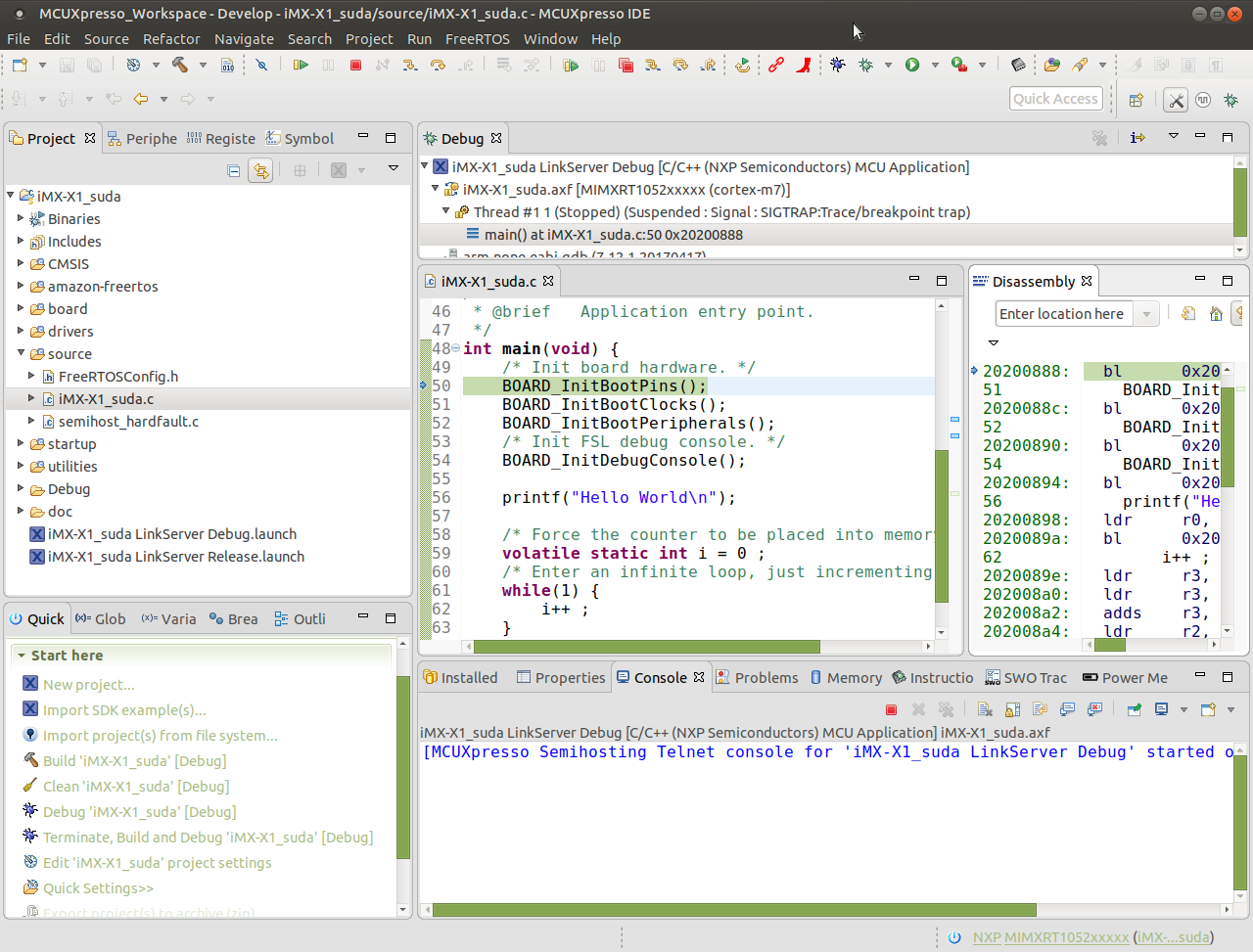
Task: Click the Open Perspective icon
Action: (x=1137, y=100)
